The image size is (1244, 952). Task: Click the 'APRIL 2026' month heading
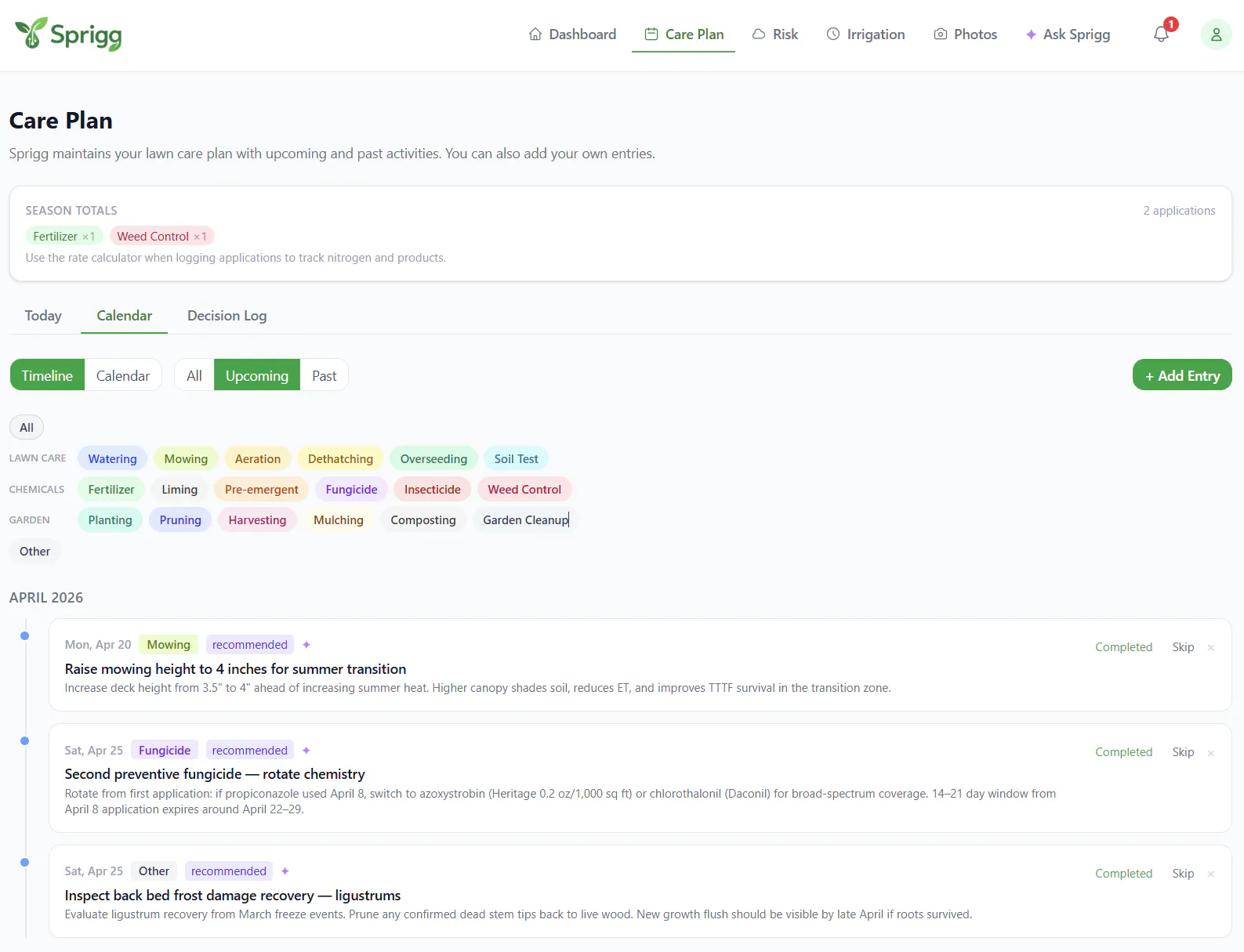click(46, 598)
